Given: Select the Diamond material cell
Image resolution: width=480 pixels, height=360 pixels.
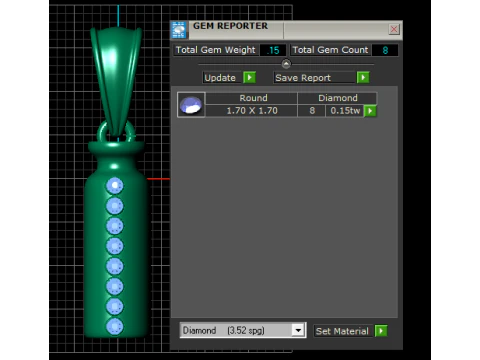Looking at the screenshot, I should (x=337, y=98).
